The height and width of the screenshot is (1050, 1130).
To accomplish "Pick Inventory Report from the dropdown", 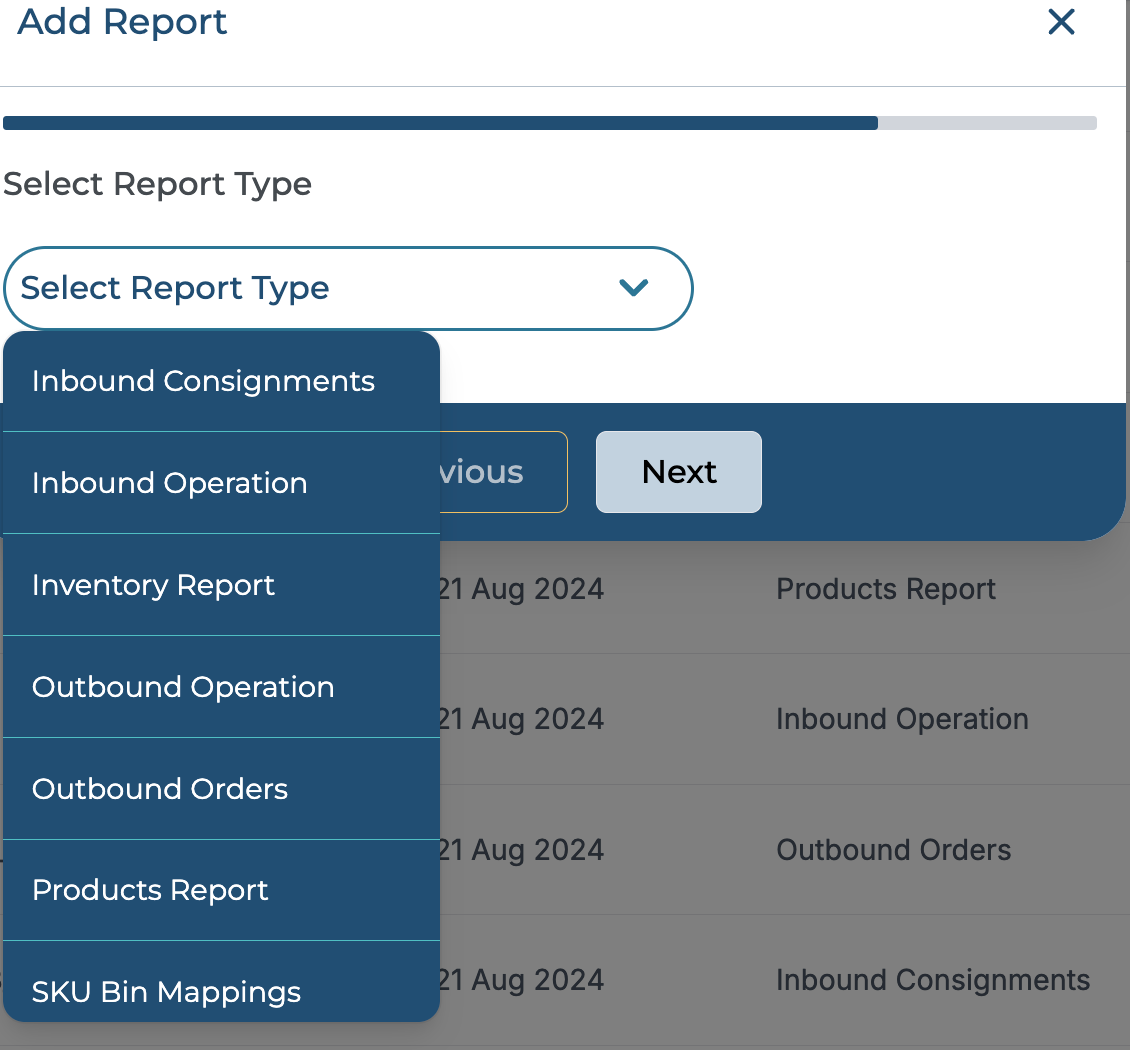I will tap(153, 585).
